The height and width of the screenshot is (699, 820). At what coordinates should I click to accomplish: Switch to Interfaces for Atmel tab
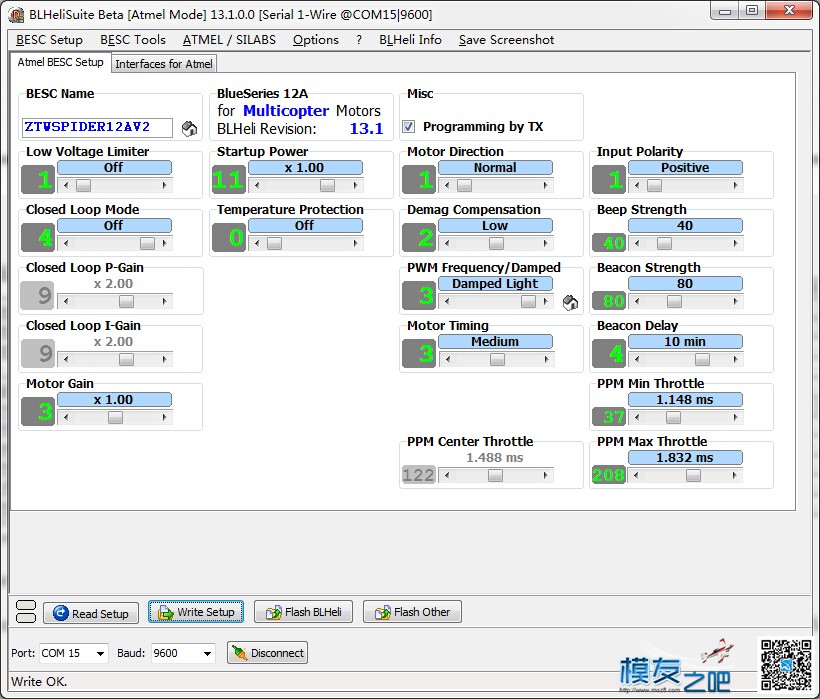tap(164, 64)
